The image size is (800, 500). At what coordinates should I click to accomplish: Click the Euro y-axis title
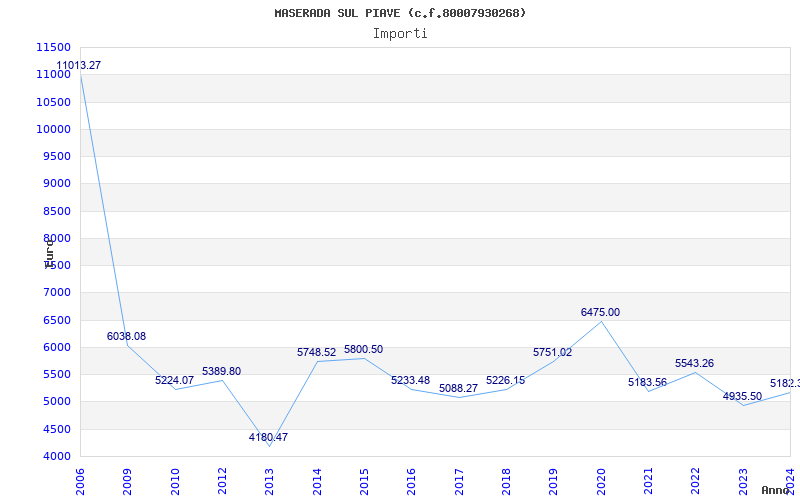pos(49,254)
